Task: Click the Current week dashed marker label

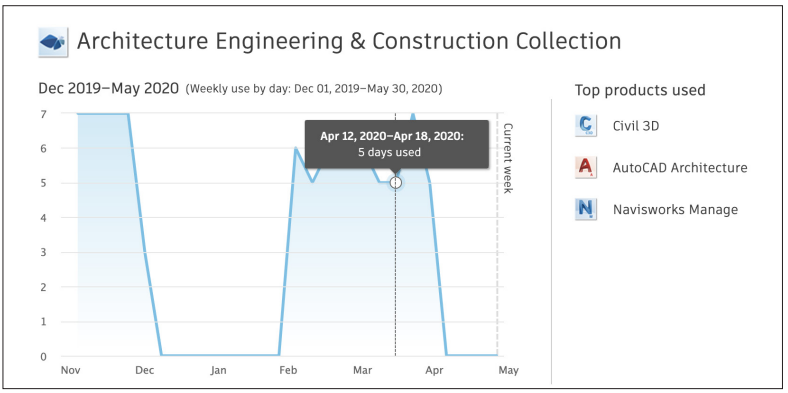Action: pyautogui.click(x=508, y=158)
